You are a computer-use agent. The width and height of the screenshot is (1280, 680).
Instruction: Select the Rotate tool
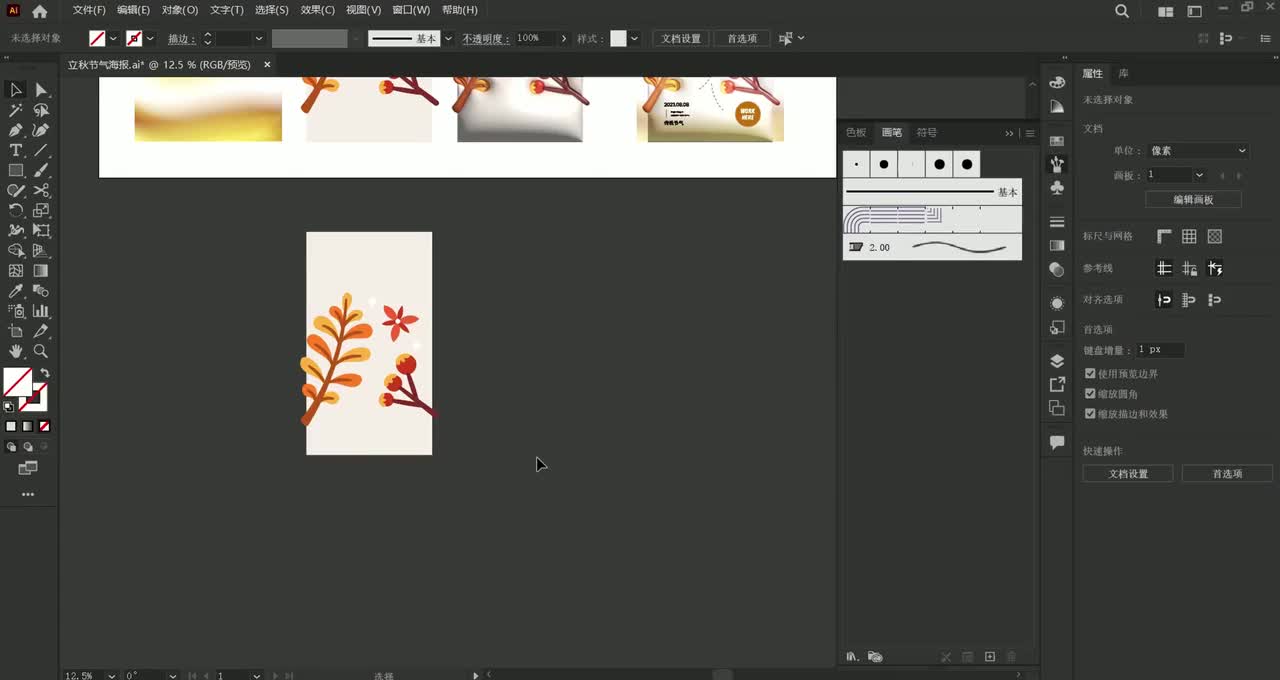(x=16, y=210)
